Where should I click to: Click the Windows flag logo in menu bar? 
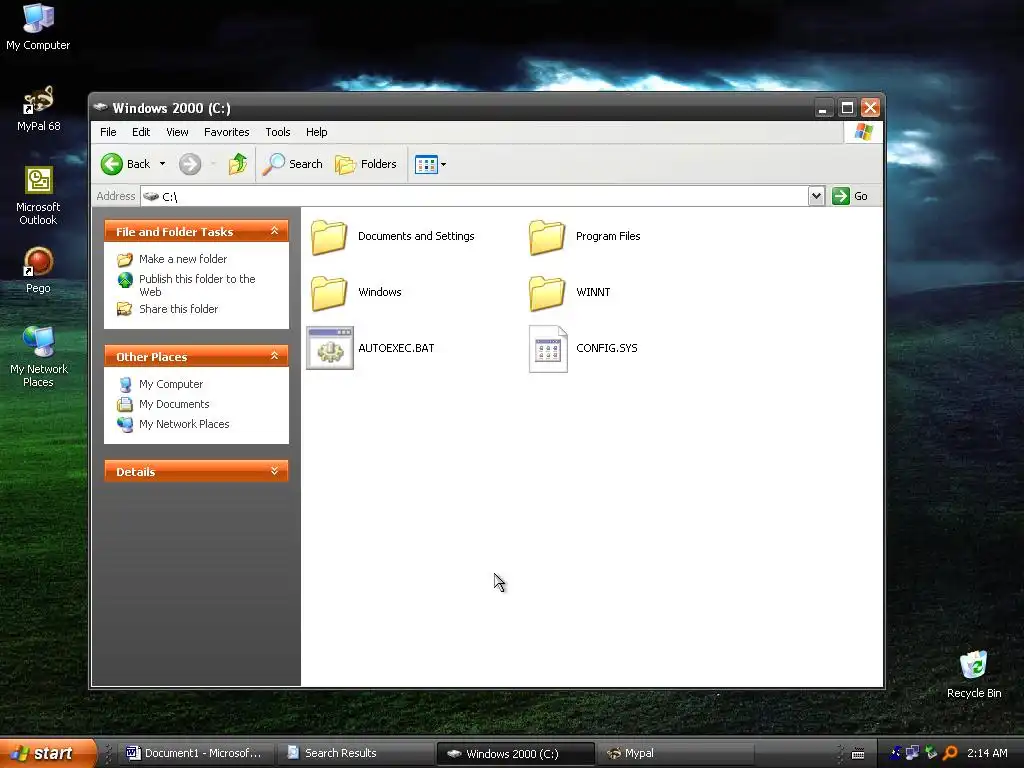point(863,132)
